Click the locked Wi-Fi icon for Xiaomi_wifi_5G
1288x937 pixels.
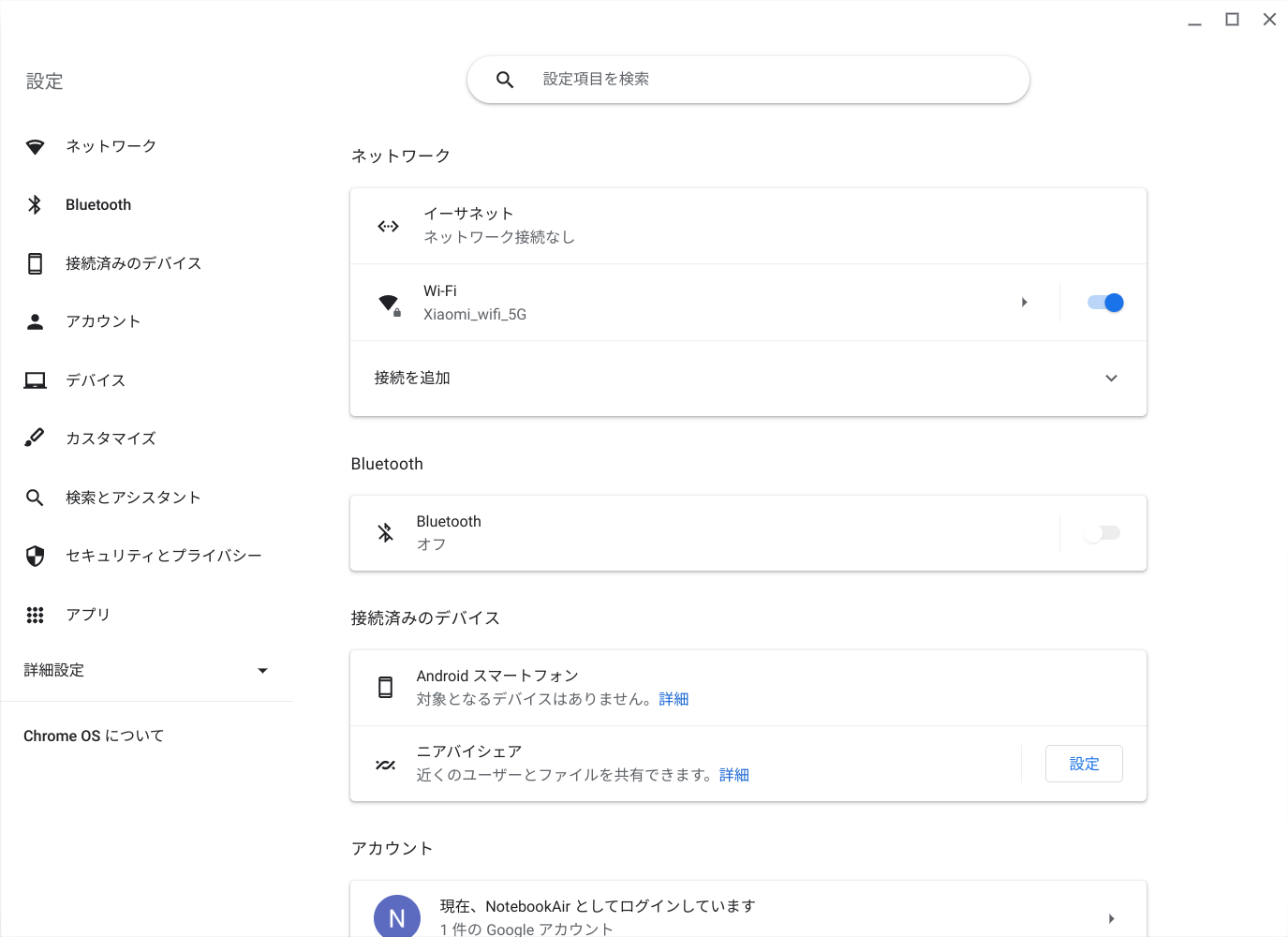389,304
